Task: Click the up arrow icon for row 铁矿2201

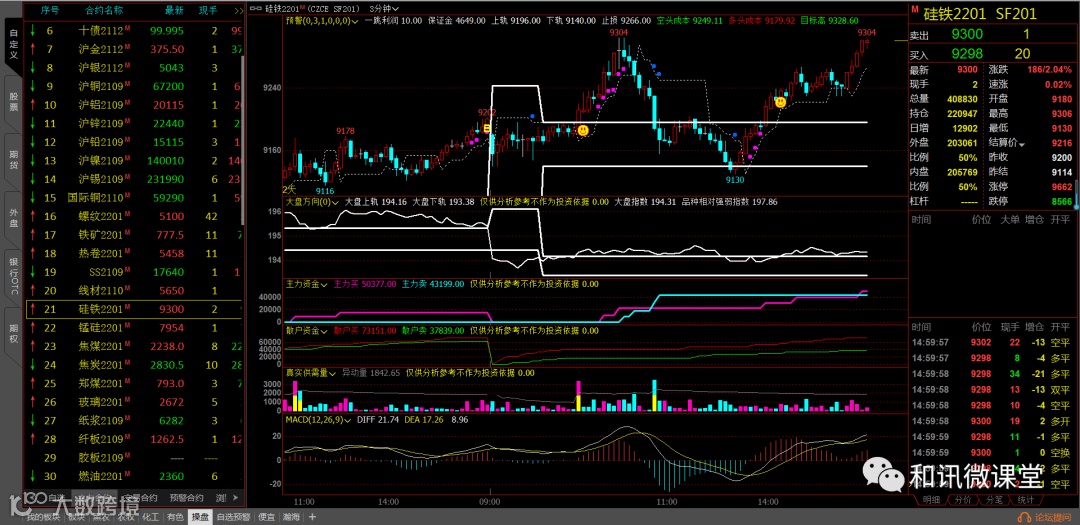Action: [x=32, y=235]
